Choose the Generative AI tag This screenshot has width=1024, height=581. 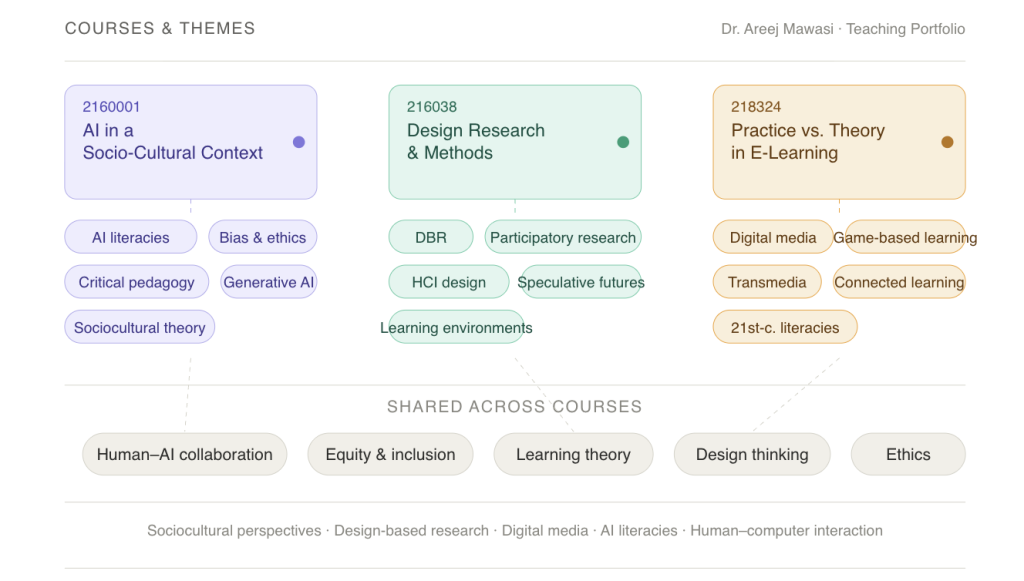coord(269,282)
